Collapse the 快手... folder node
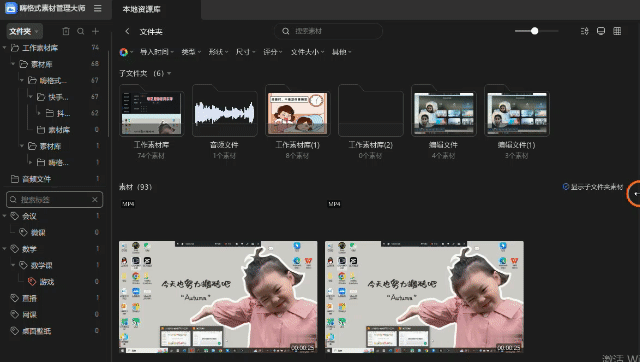Image resolution: width=640 pixels, height=362 pixels. click(30, 97)
